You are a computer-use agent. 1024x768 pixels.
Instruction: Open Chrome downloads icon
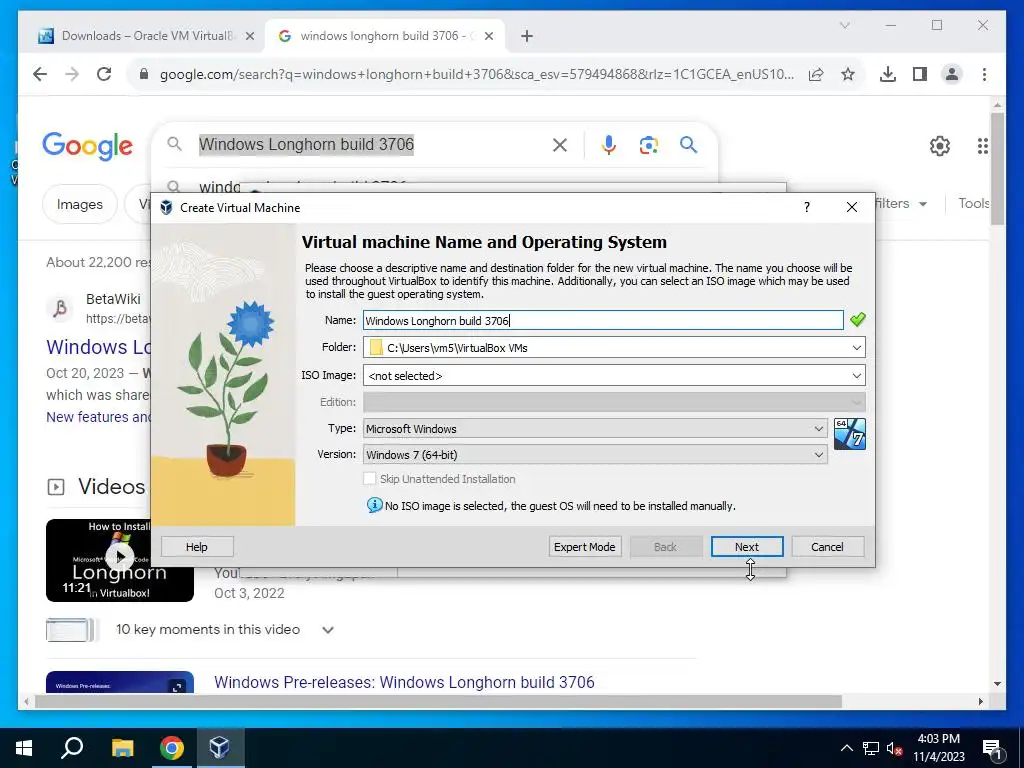pyautogui.click(x=888, y=74)
